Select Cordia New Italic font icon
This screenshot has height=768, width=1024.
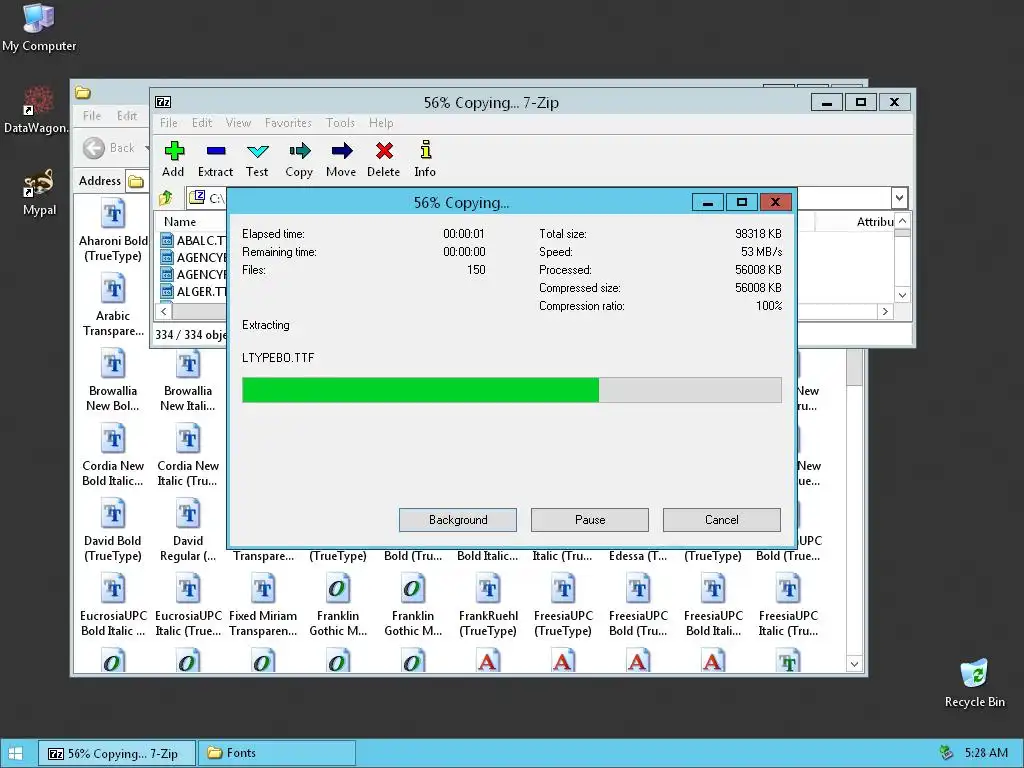point(188,456)
